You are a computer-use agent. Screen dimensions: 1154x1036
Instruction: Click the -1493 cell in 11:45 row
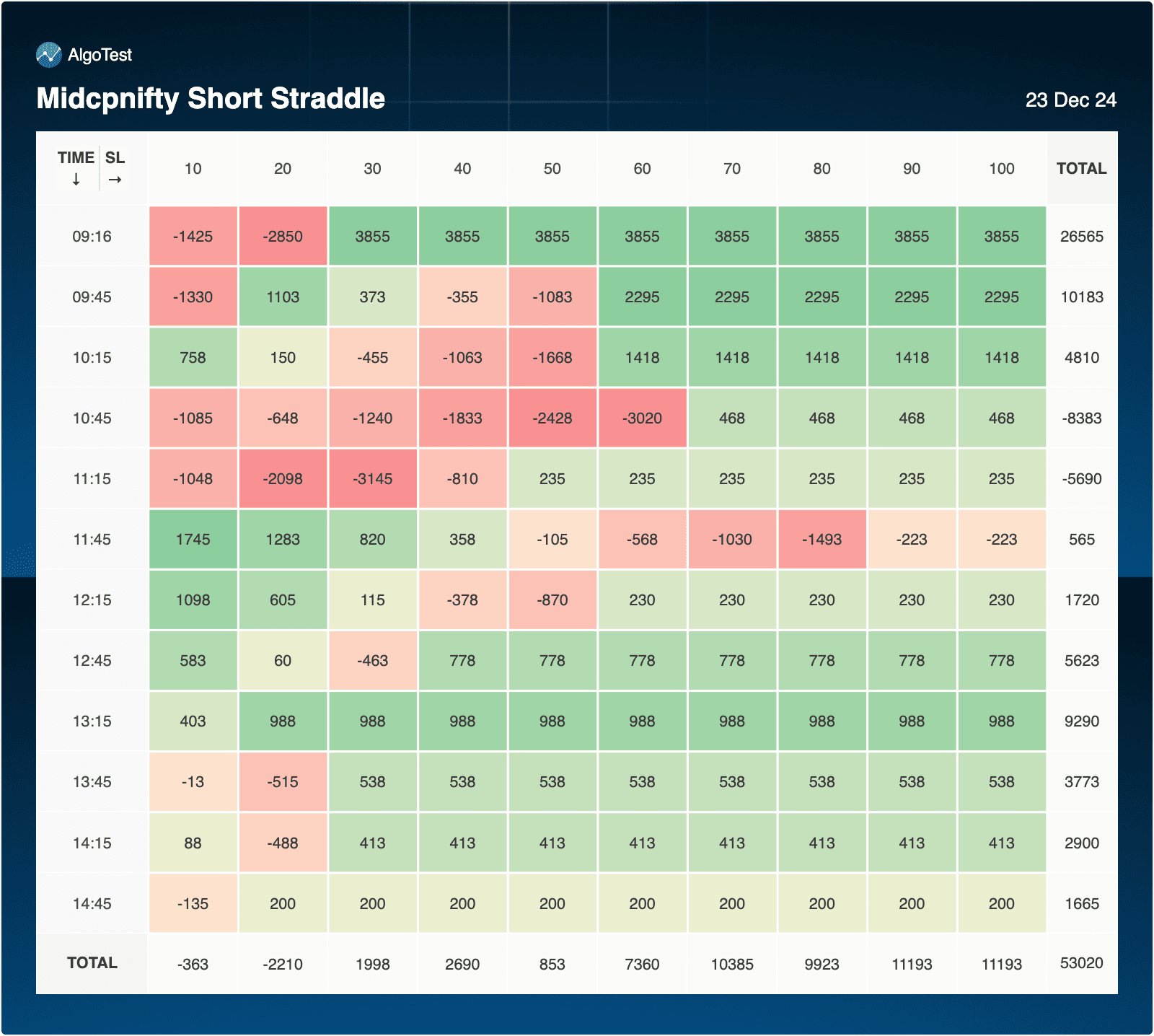point(822,540)
